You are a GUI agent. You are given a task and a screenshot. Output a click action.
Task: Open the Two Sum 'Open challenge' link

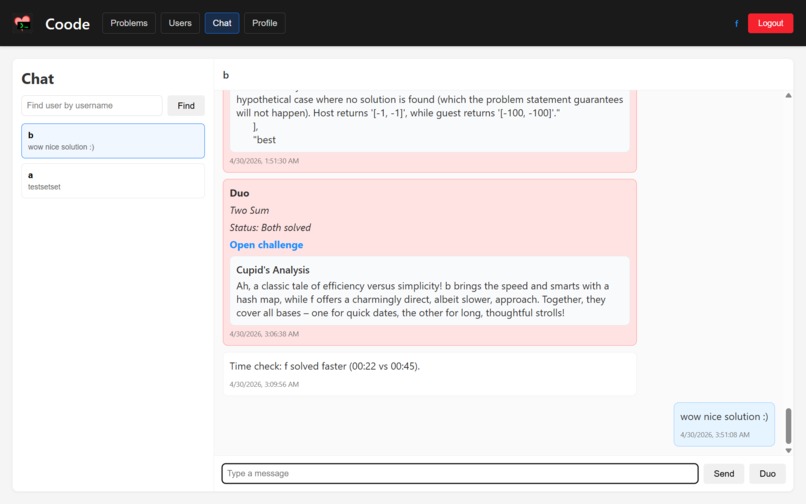(x=266, y=245)
